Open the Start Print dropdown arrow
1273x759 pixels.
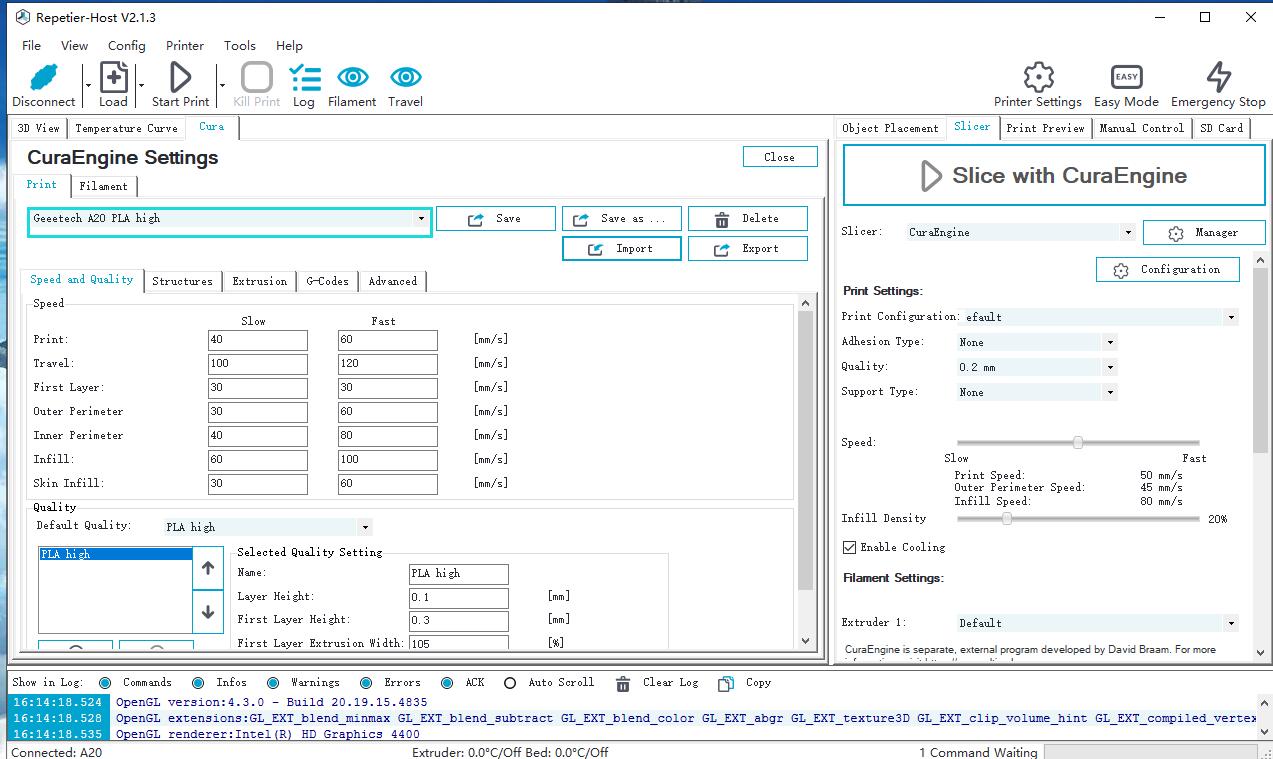click(221, 85)
